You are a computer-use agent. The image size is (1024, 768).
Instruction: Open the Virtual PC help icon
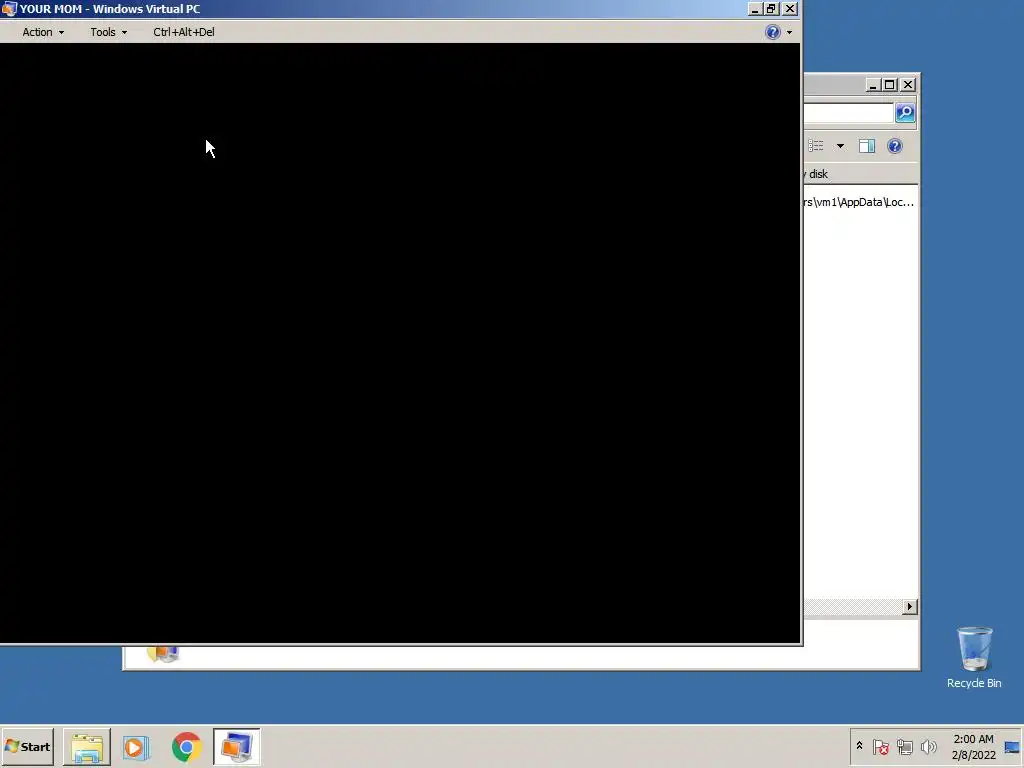pos(773,32)
